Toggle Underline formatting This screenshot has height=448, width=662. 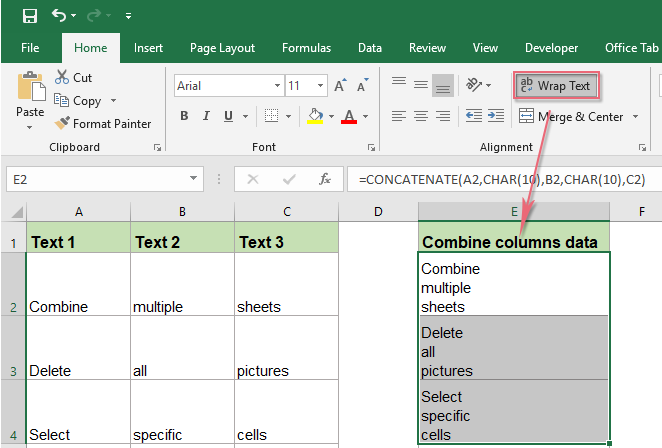pos(228,116)
